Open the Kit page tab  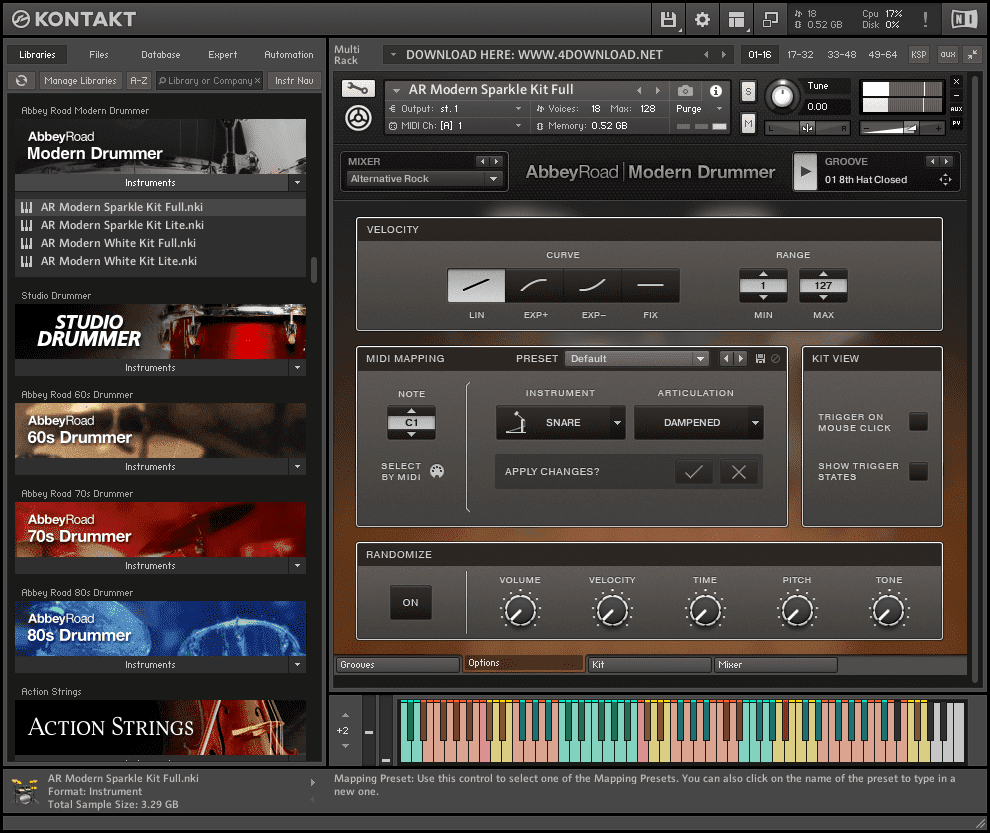pos(649,664)
